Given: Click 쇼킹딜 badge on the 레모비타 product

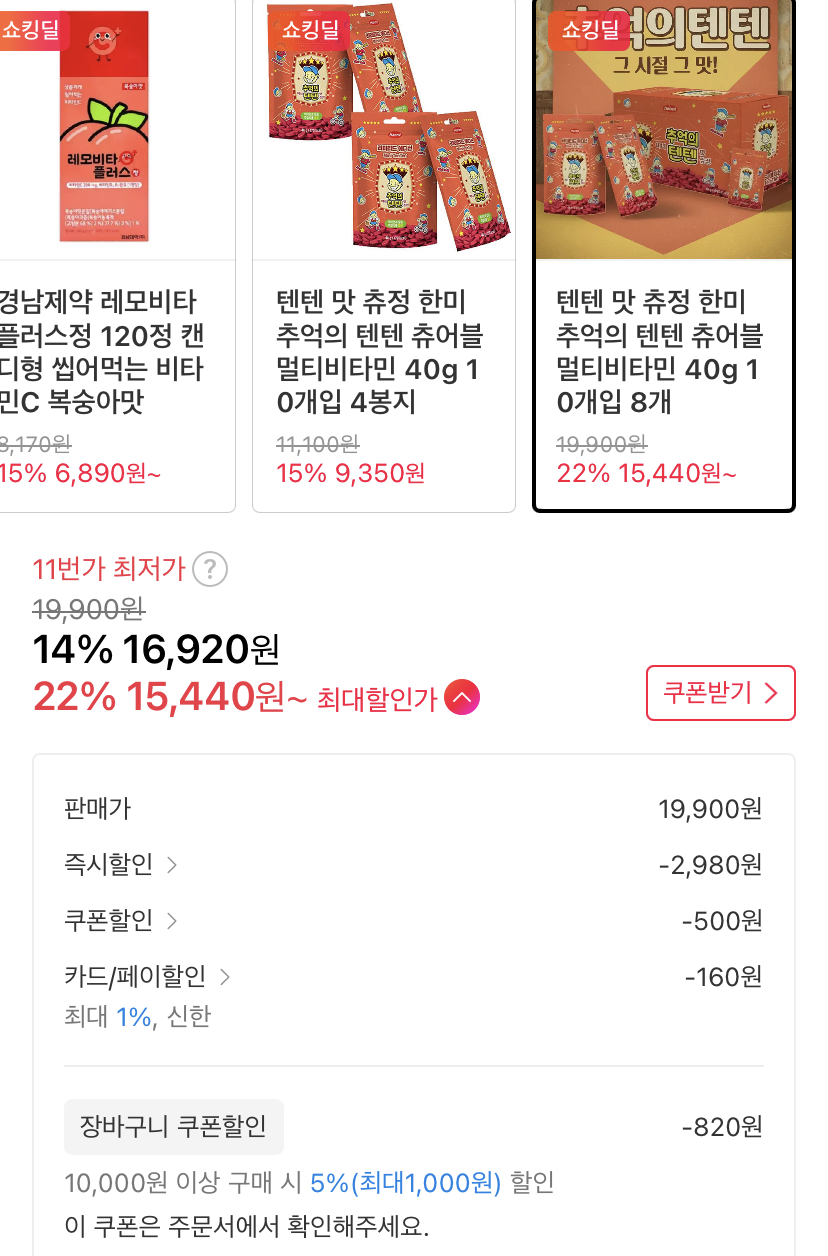Looking at the screenshot, I should [x=28, y=29].
